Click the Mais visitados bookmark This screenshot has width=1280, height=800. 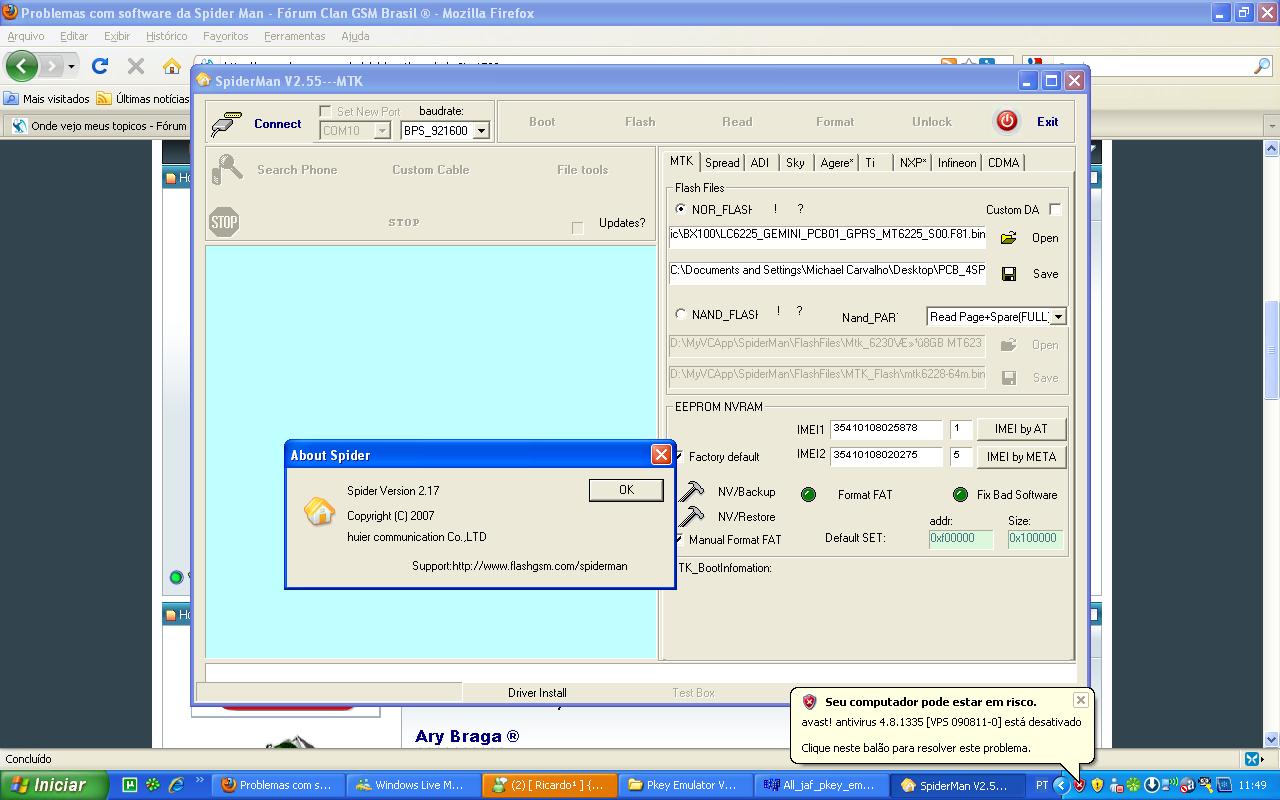[47, 99]
